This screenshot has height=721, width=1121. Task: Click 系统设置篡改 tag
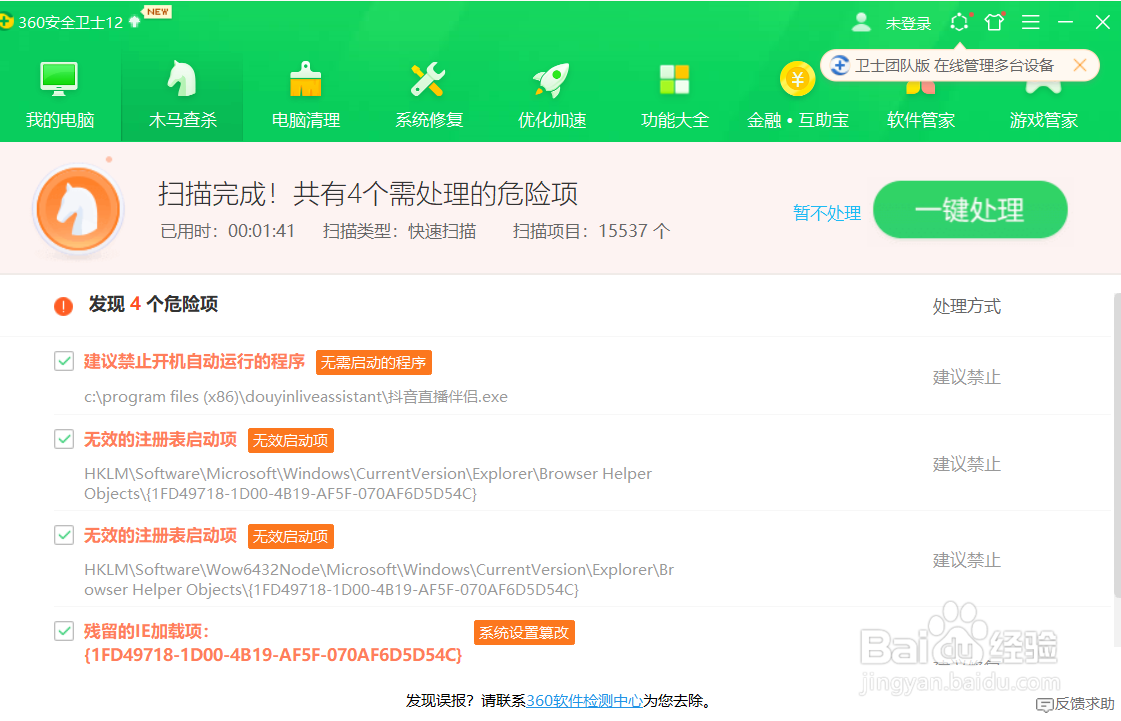coord(524,632)
